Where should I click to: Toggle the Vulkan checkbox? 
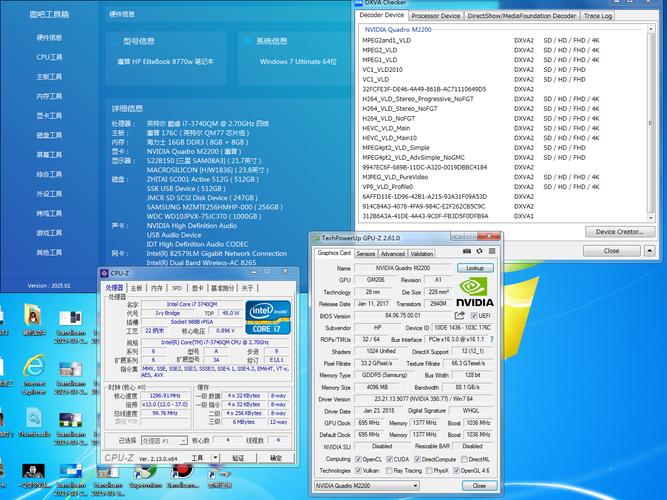[359, 470]
